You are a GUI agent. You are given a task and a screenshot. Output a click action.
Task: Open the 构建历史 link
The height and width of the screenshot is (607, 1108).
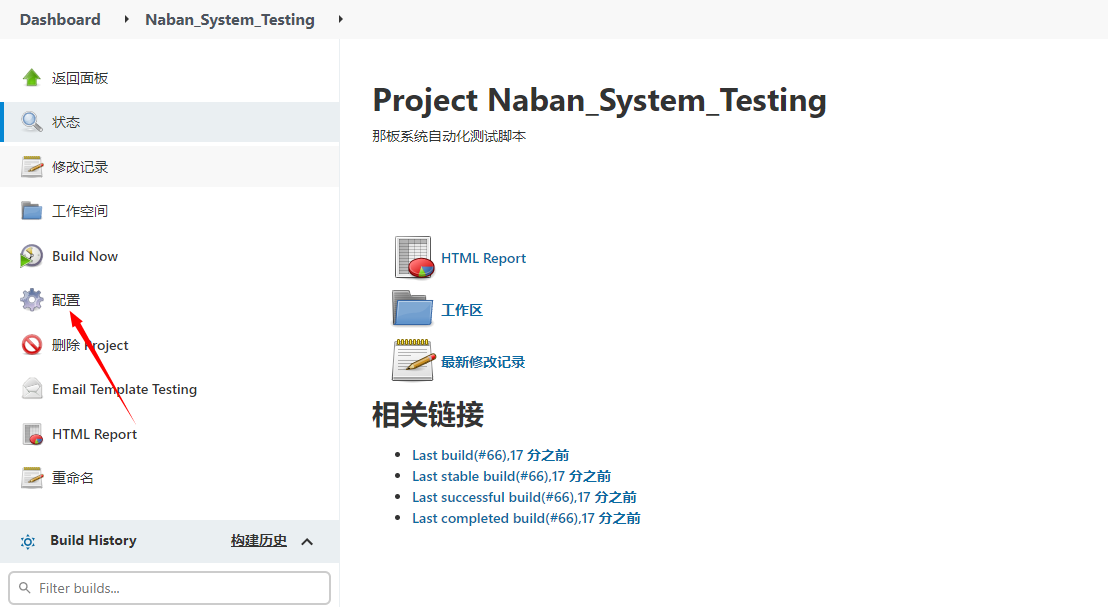(x=259, y=541)
